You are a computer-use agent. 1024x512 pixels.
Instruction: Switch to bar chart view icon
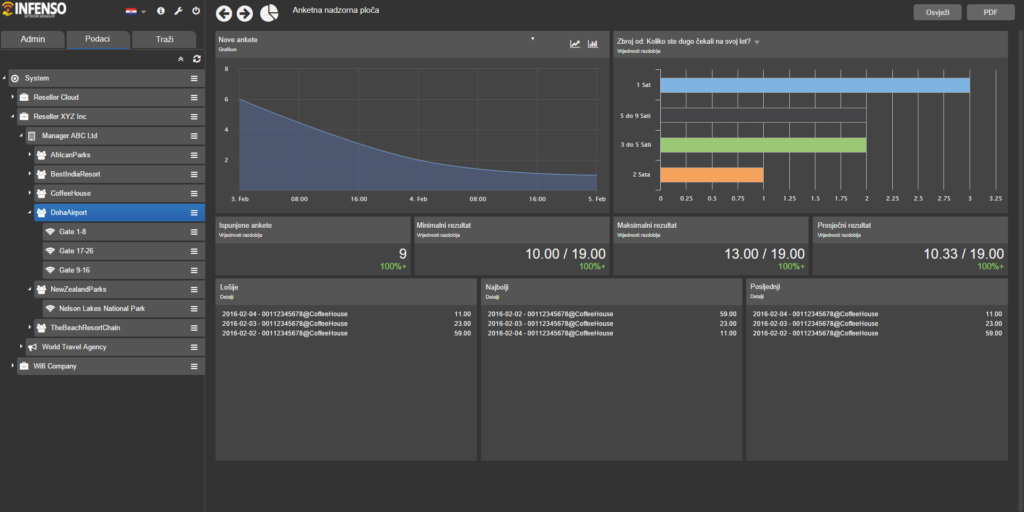[593, 44]
